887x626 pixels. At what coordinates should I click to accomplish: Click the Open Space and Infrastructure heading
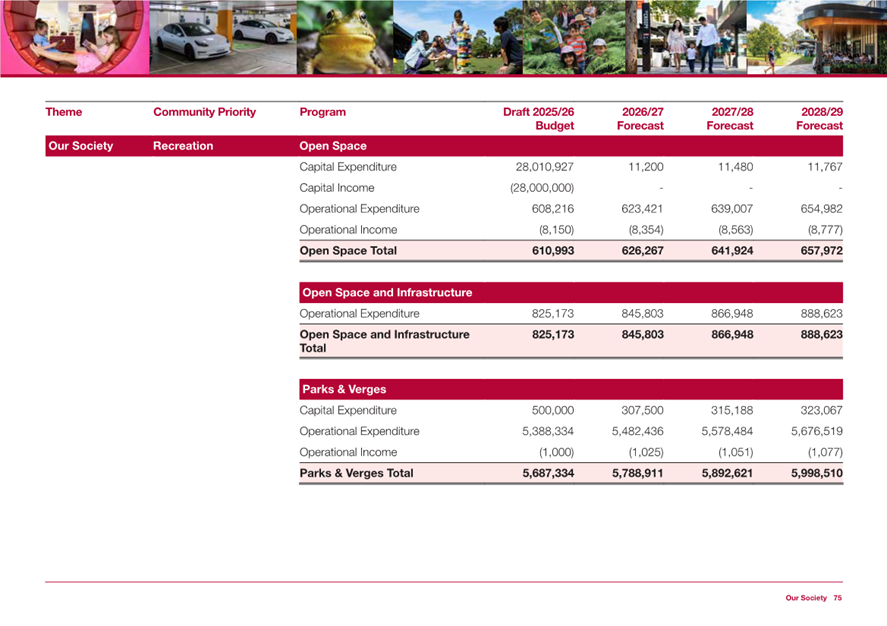pyautogui.click(x=387, y=292)
